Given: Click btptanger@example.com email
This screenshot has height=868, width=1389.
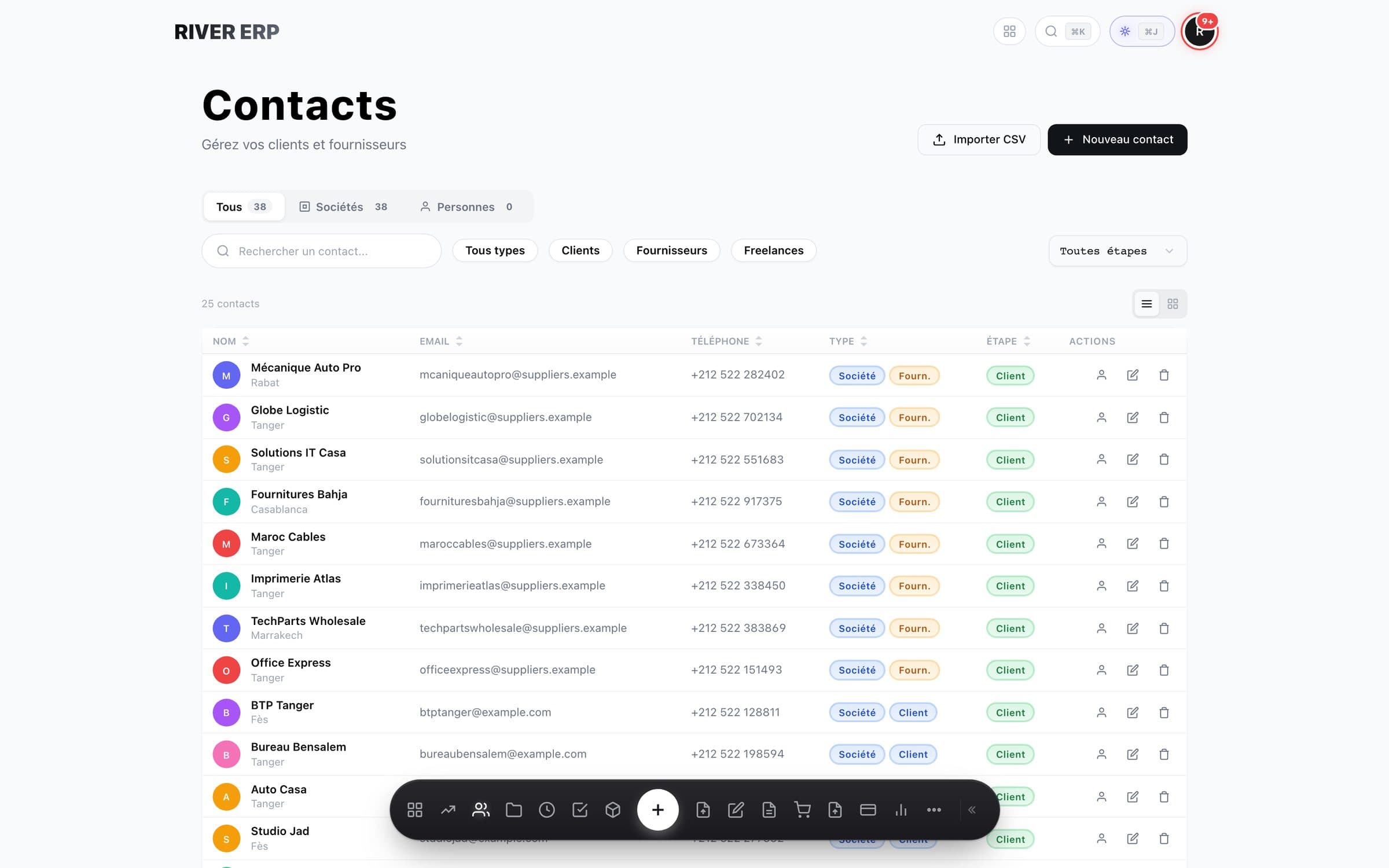Looking at the screenshot, I should click(485, 712).
